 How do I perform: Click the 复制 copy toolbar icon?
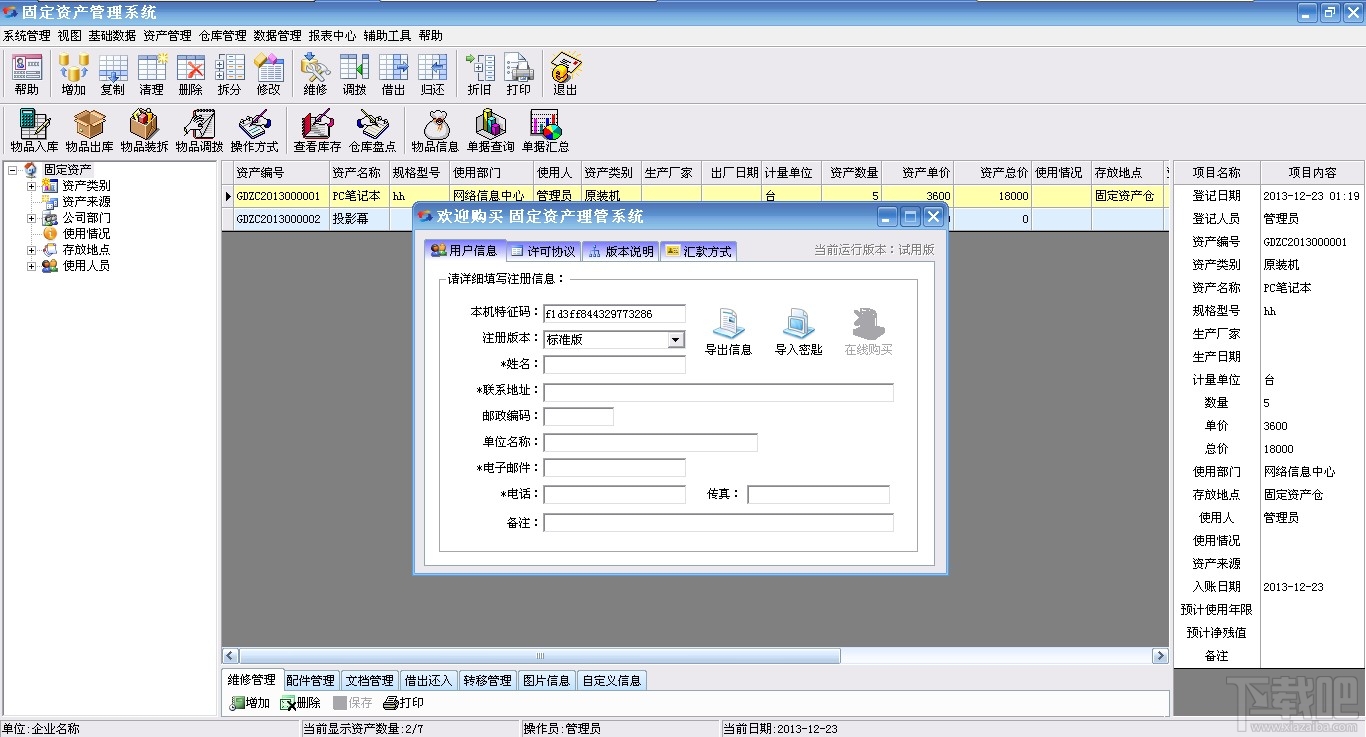coord(113,74)
